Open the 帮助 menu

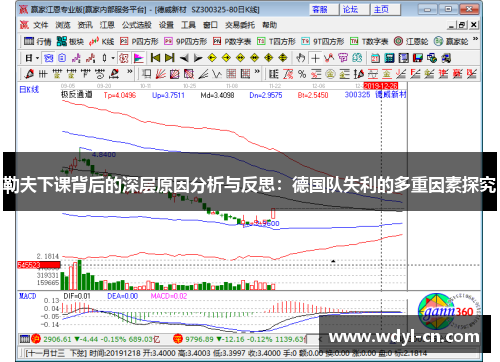click(x=269, y=25)
